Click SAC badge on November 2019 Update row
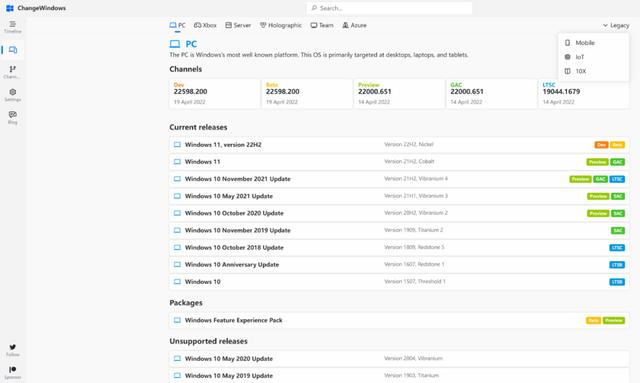Screen dimensions: 640x383 (x=618, y=231)
